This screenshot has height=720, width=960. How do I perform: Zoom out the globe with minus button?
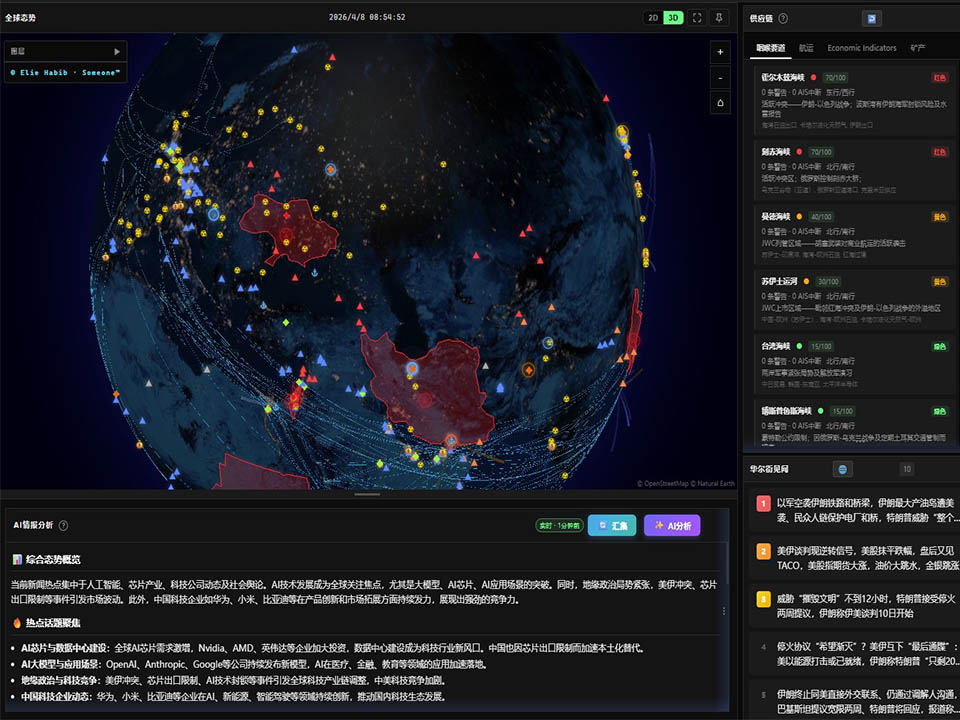click(721, 77)
